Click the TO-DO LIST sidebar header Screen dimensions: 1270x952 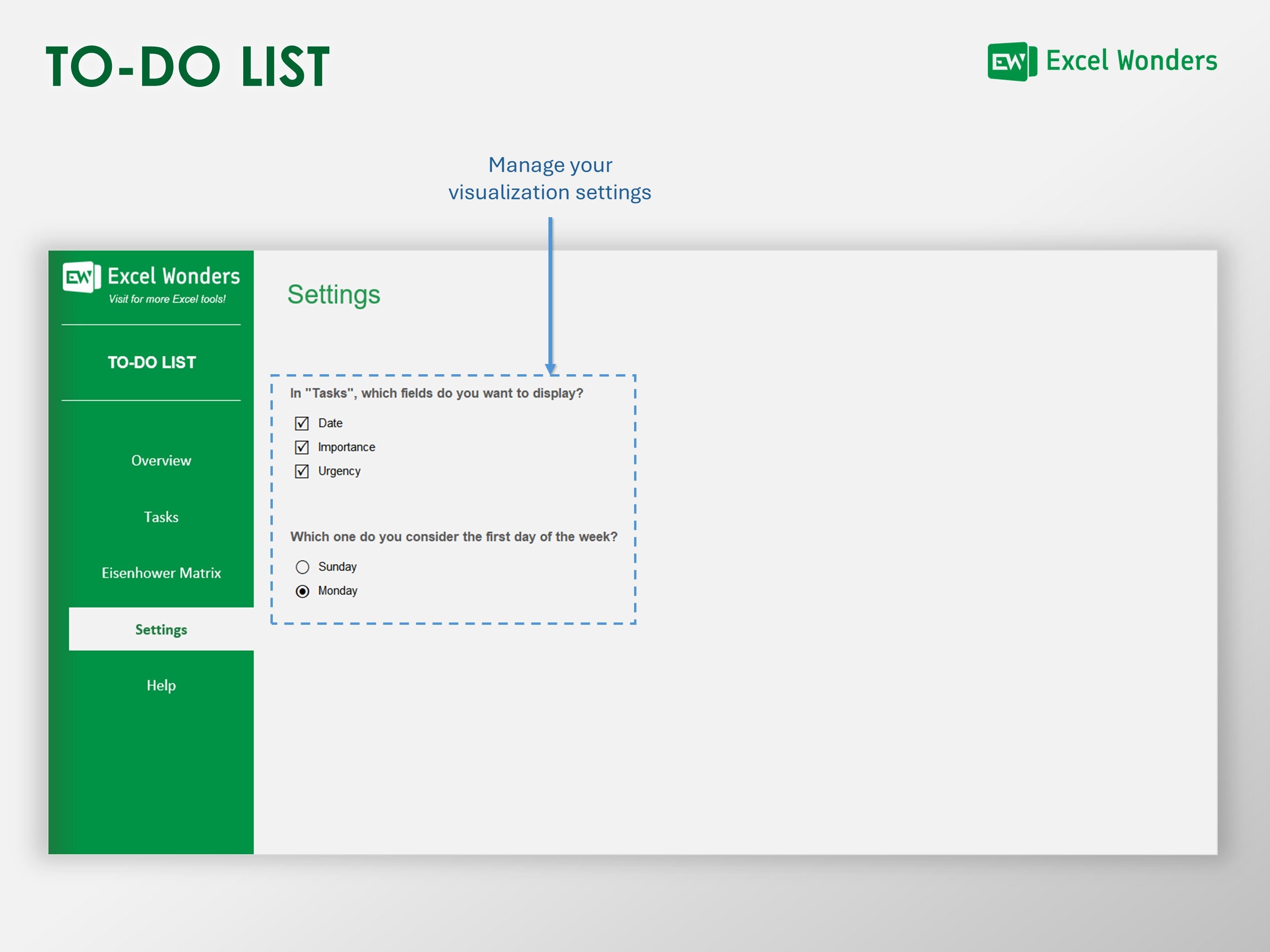151,362
